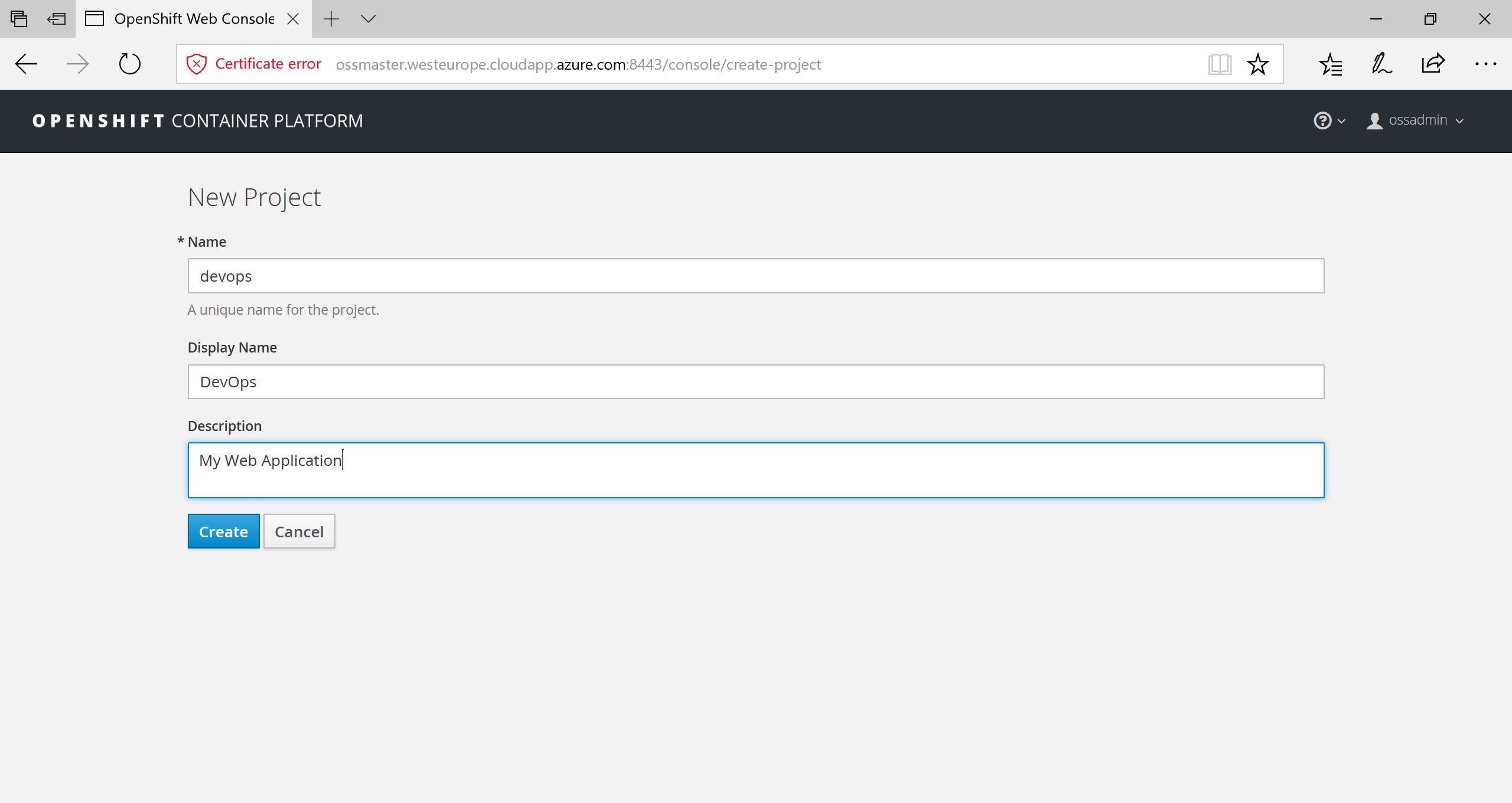This screenshot has width=1512, height=803.
Task: Click the browser back arrow
Action: coord(26,64)
